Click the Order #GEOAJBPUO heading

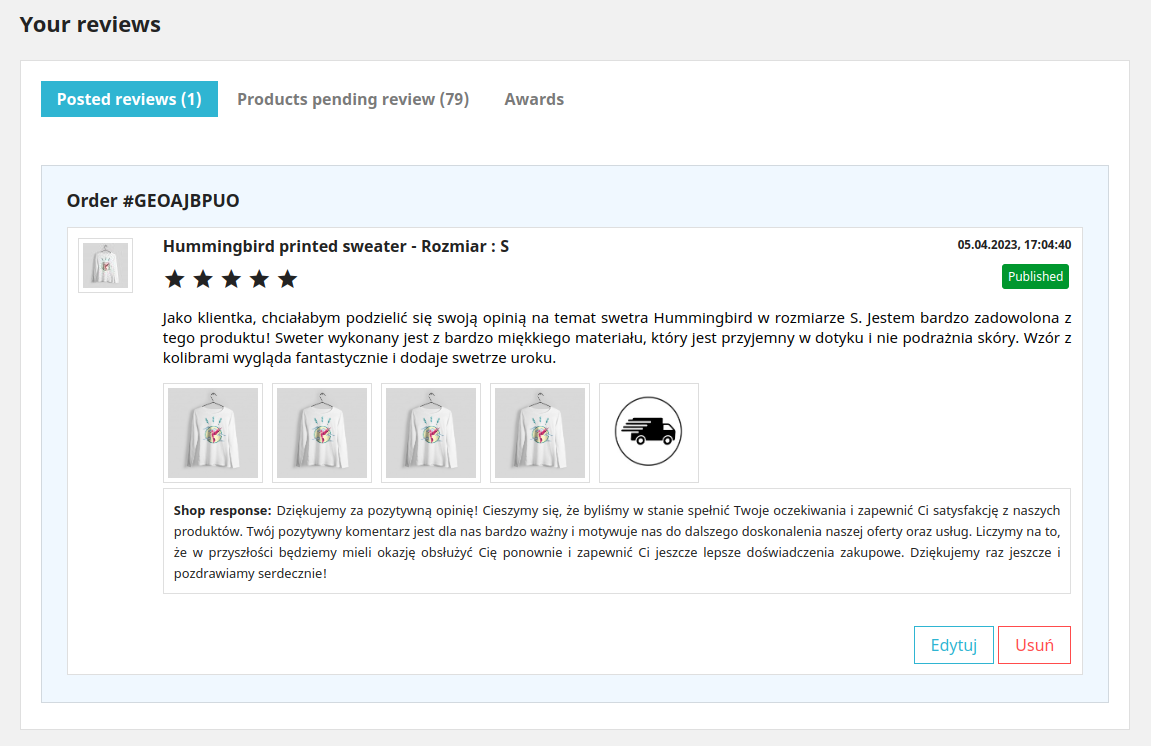point(153,200)
